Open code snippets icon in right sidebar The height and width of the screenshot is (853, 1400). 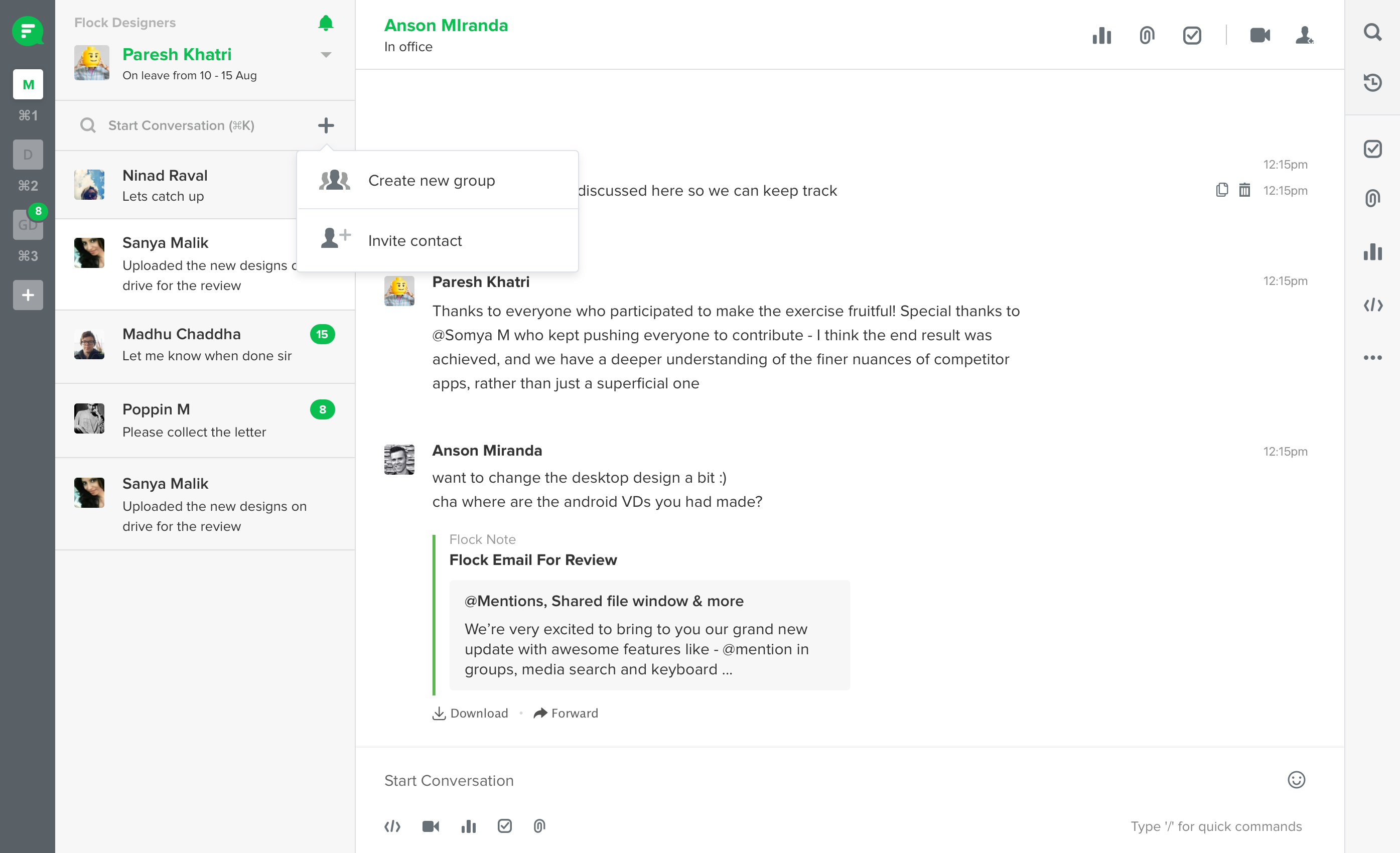point(1372,306)
